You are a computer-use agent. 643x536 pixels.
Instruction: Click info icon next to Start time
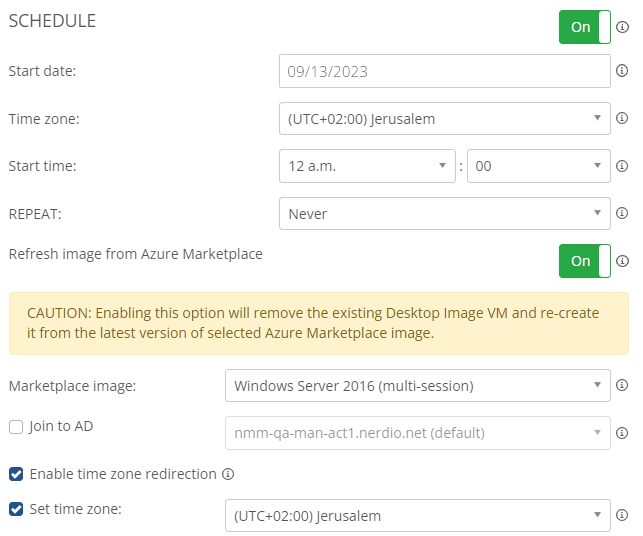[622, 166]
